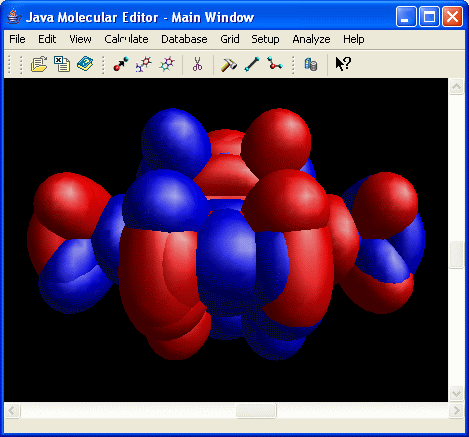Open the File menu
The image size is (469, 437).
click(17, 39)
